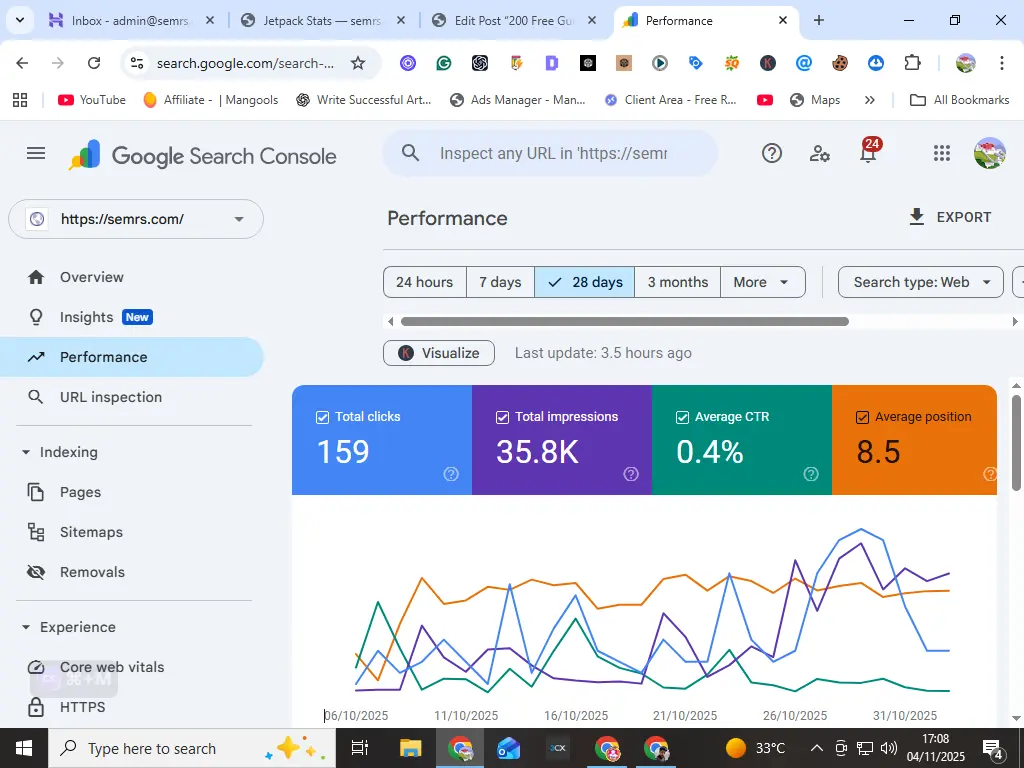This screenshot has width=1024, height=768.
Task: Open Insights in the sidebar
Action: (x=131, y=317)
